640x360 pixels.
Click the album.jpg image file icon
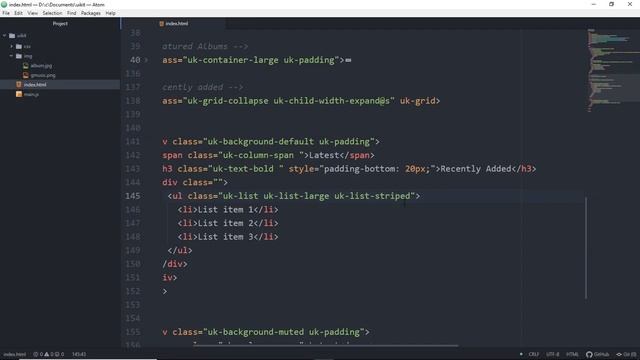tap(26, 66)
